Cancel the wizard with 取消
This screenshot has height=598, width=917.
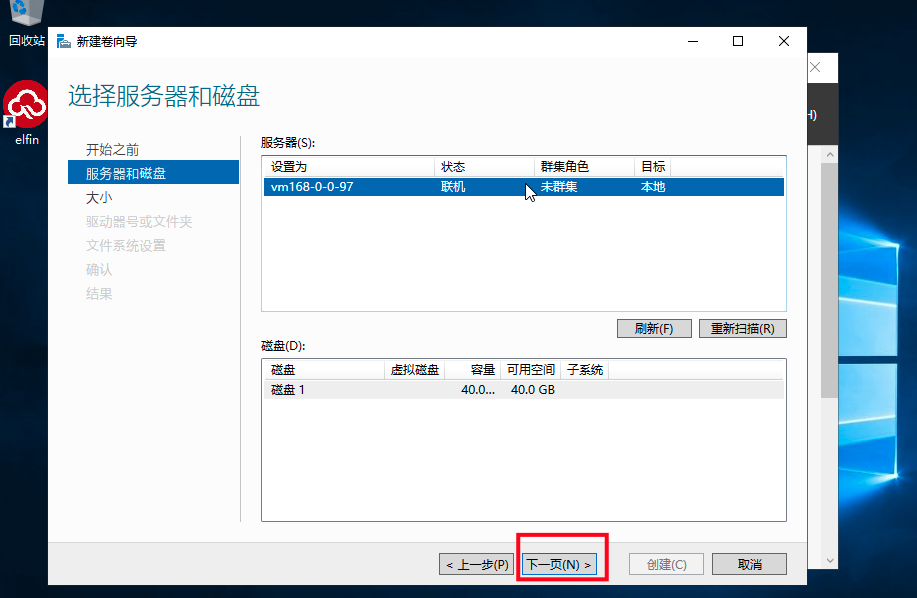pyautogui.click(x=749, y=564)
